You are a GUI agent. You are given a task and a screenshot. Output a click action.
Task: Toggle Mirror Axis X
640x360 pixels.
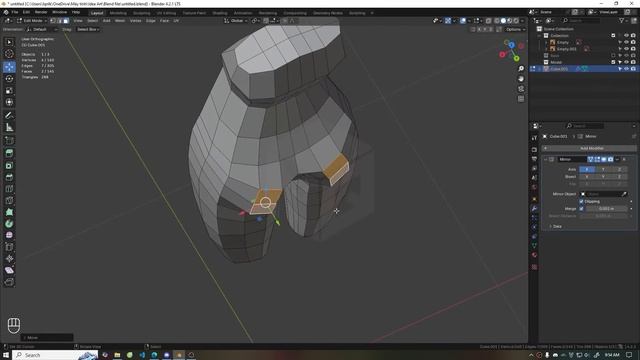(587, 169)
